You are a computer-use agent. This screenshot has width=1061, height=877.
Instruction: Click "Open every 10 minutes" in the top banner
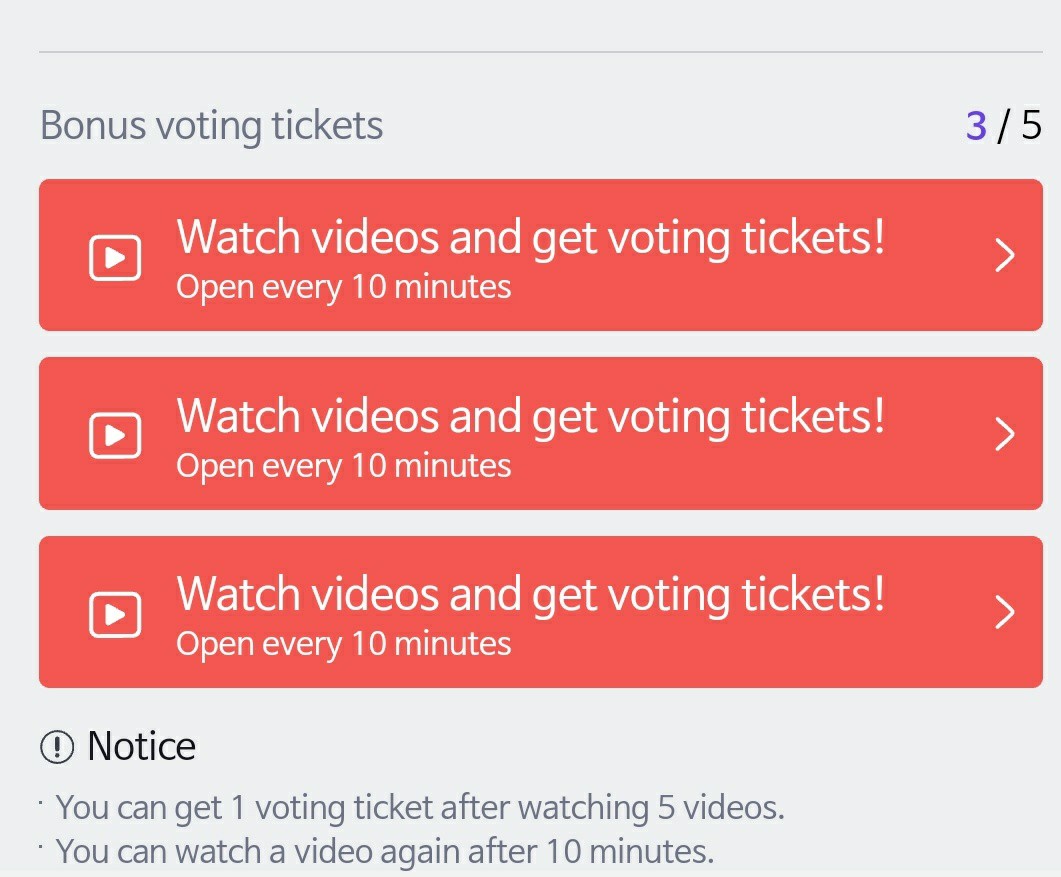343,288
